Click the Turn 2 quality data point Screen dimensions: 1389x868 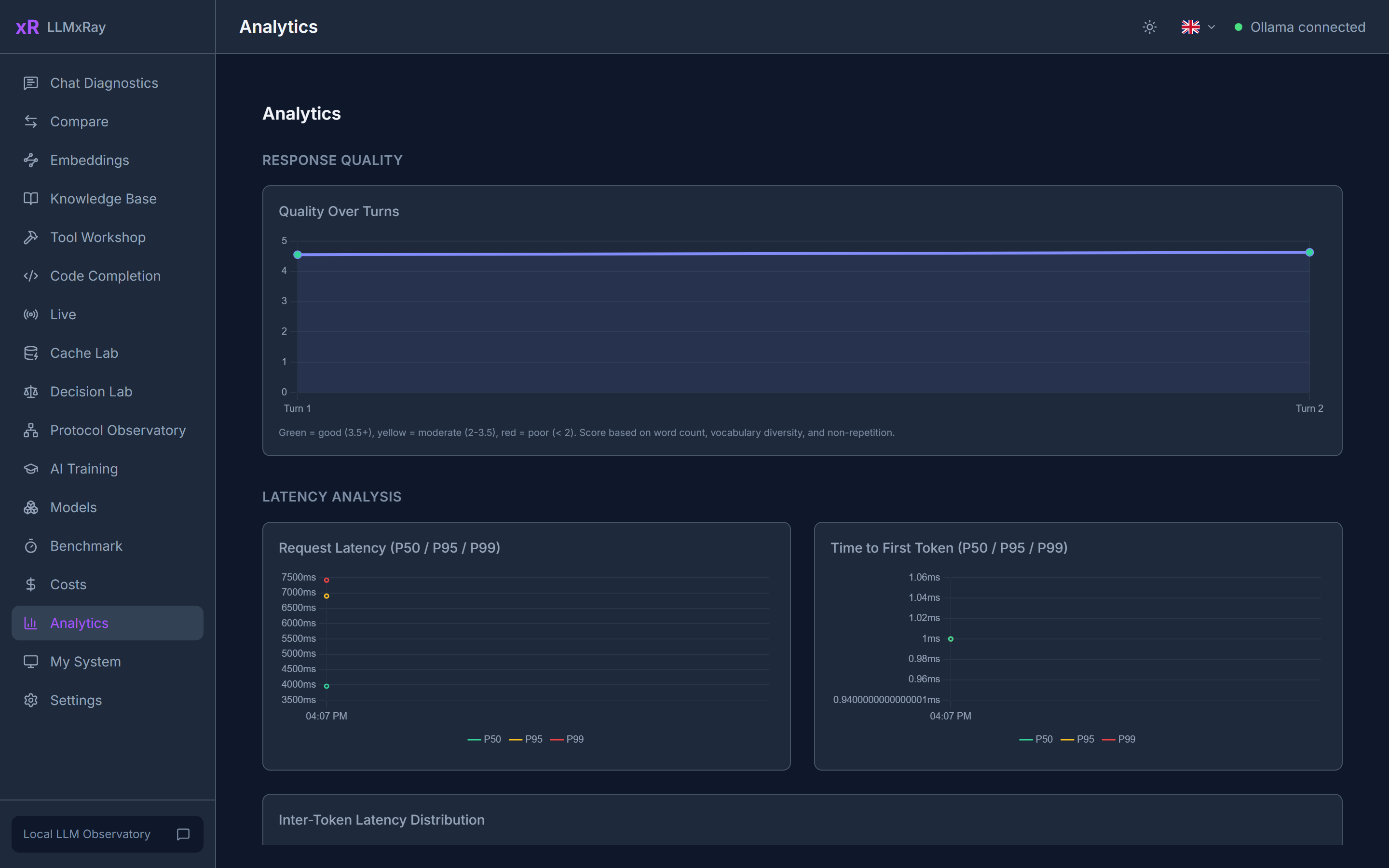[1309, 252]
